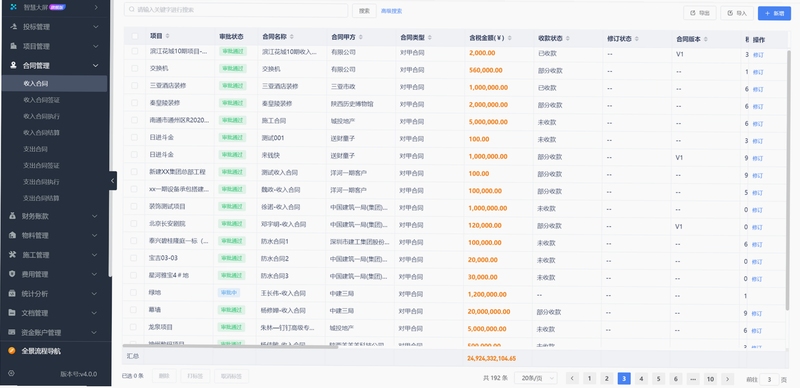Click the sort icon on 项目 column
Image resolution: width=800 pixels, height=388 pixels.
167,37
